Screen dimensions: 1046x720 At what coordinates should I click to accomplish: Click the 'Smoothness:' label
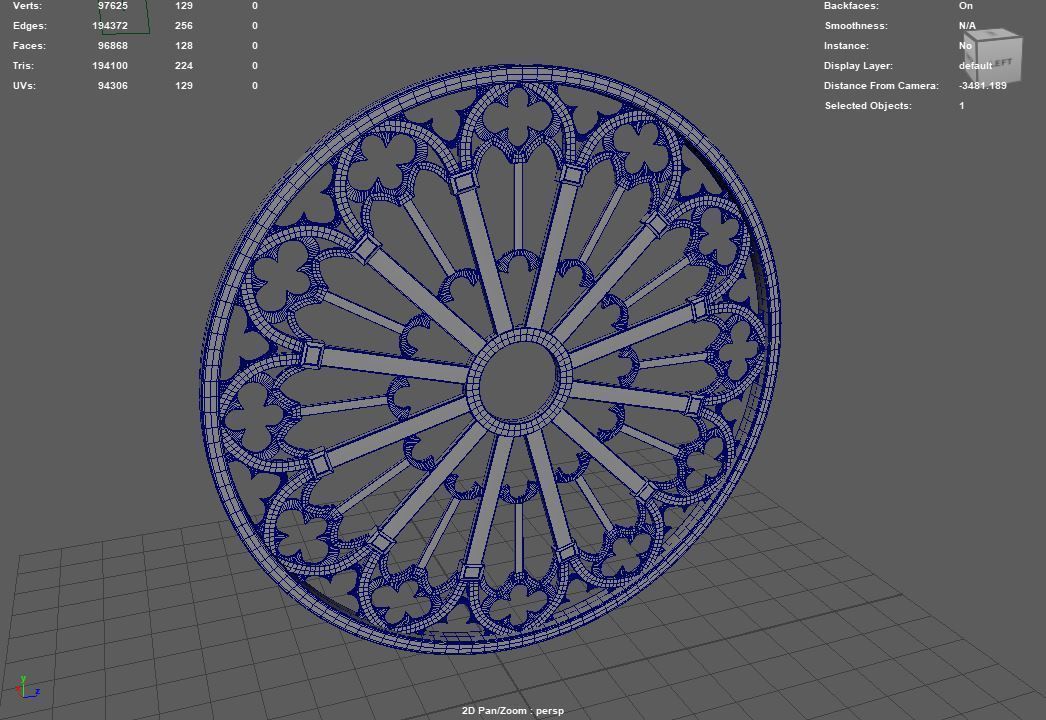tap(856, 25)
